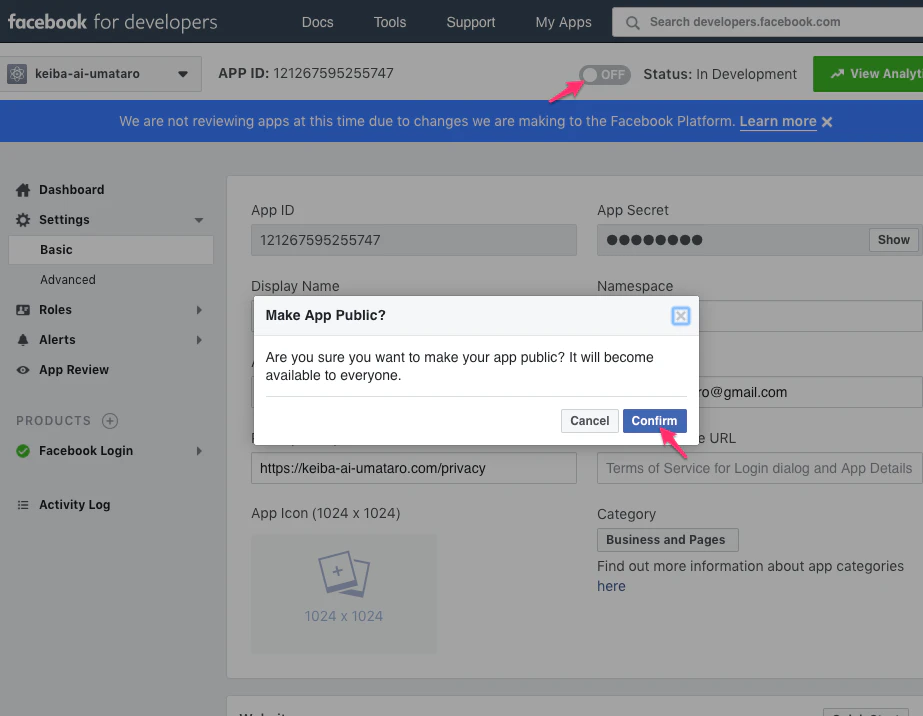
Task: Close the Make App Public dialog
Action: tap(680, 316)
